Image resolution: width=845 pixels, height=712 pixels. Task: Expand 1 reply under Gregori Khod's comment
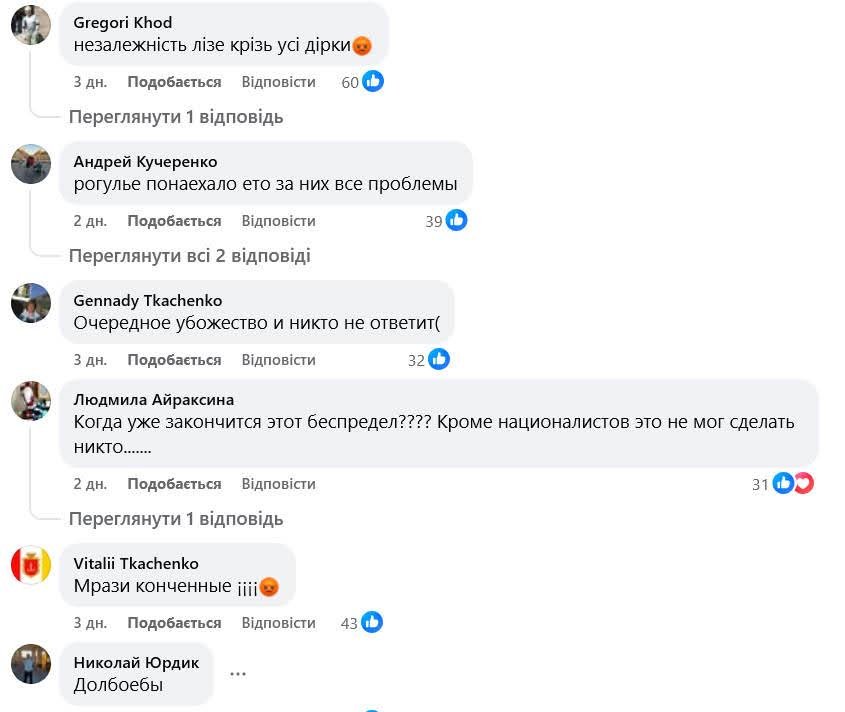click(x=176, y=117)
